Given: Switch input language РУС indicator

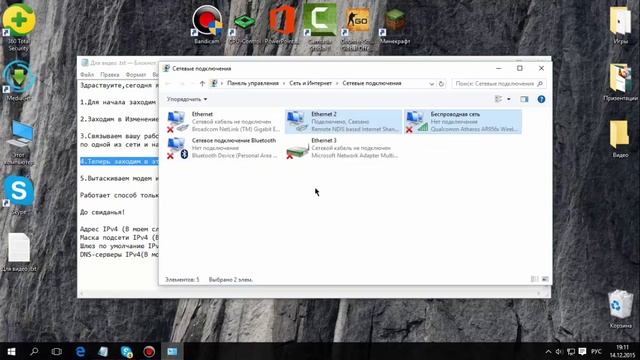Looking at the screenshot, I should click(596, 351).
